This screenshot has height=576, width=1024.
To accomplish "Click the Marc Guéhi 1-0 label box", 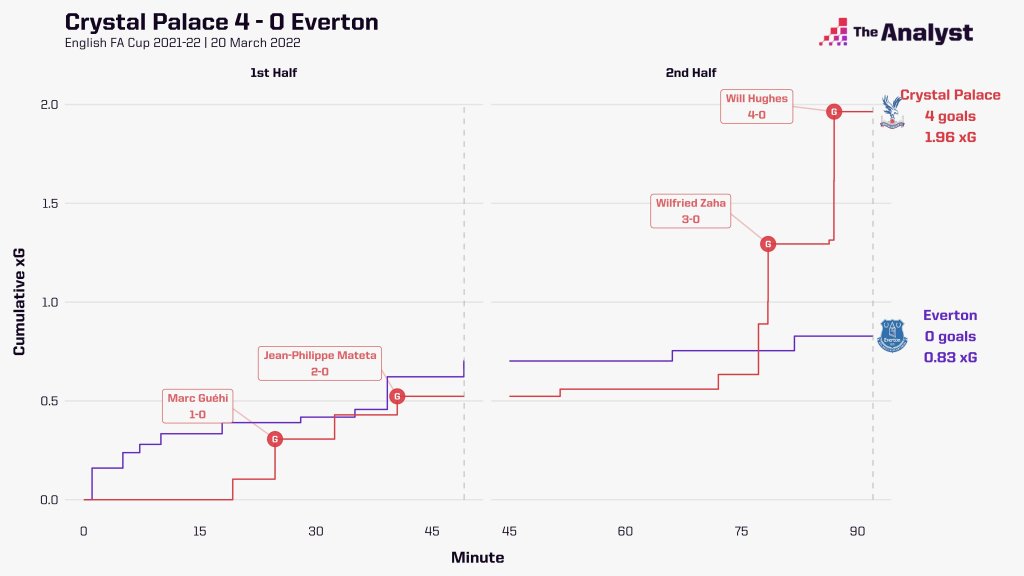I will 198,406.
